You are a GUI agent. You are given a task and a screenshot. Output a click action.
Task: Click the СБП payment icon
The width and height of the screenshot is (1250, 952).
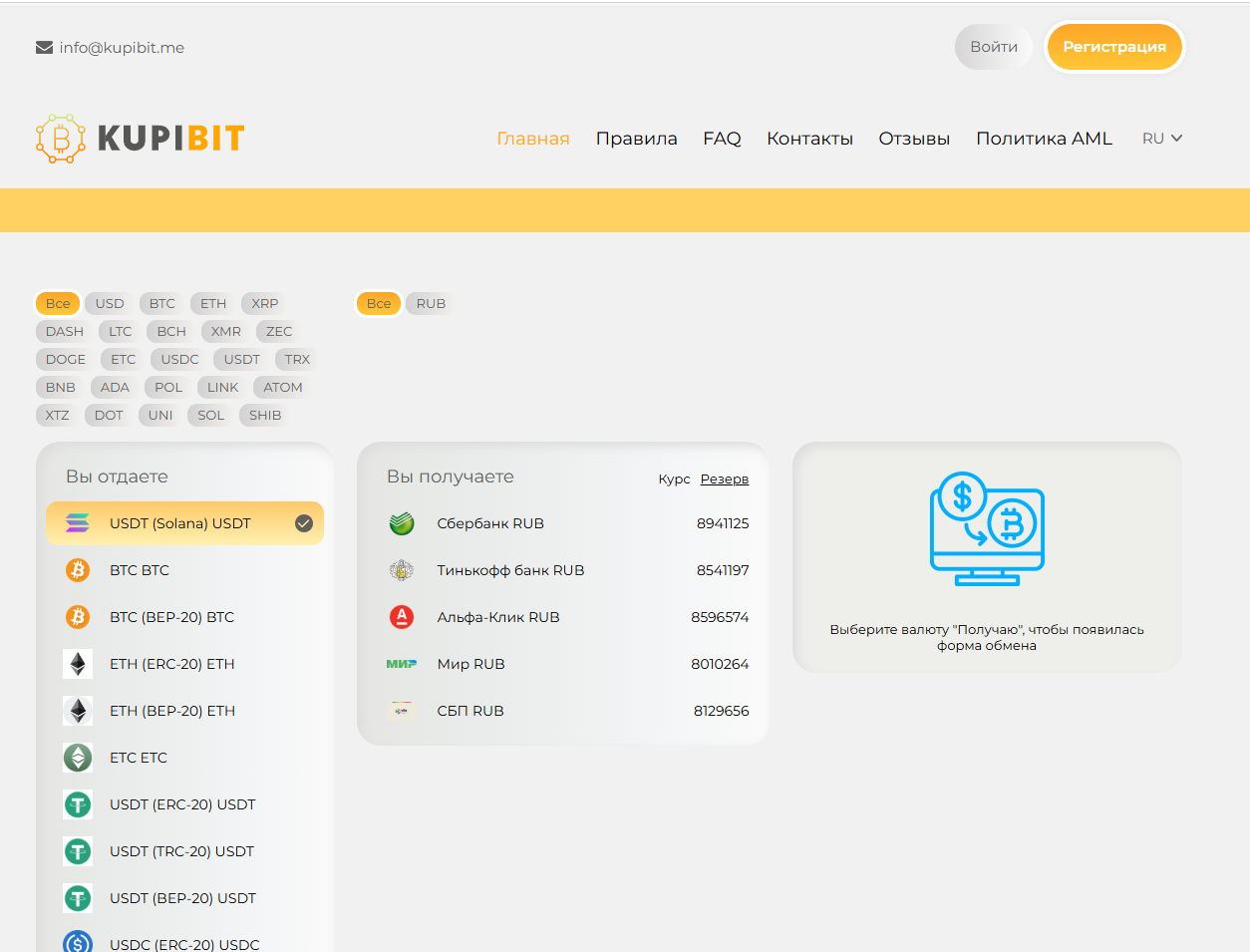coord(402,711)
